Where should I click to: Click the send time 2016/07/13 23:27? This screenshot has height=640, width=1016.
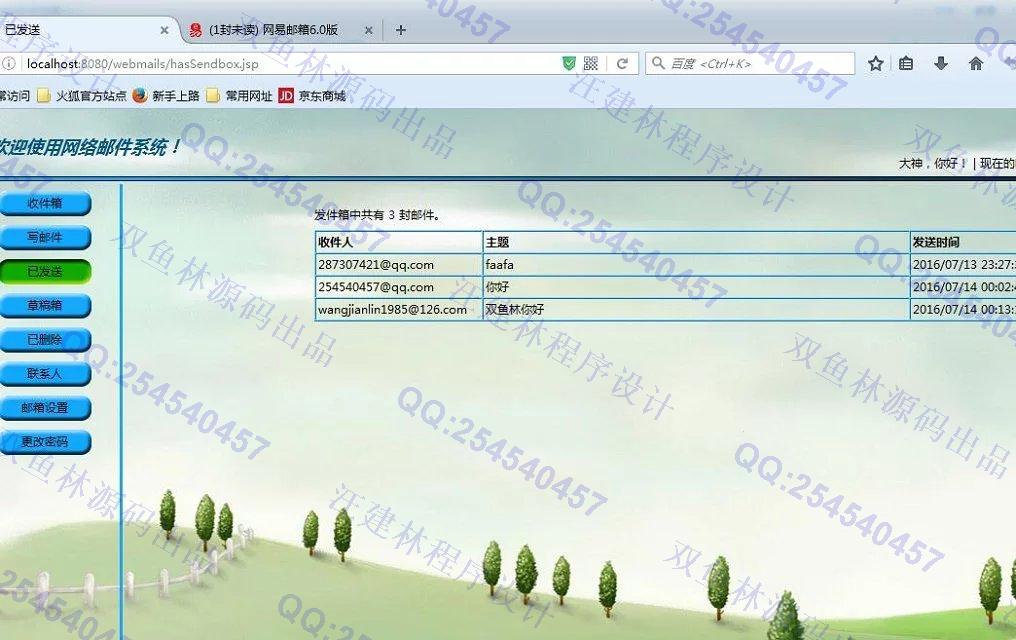pyautogui.click(x=964, y=264)
